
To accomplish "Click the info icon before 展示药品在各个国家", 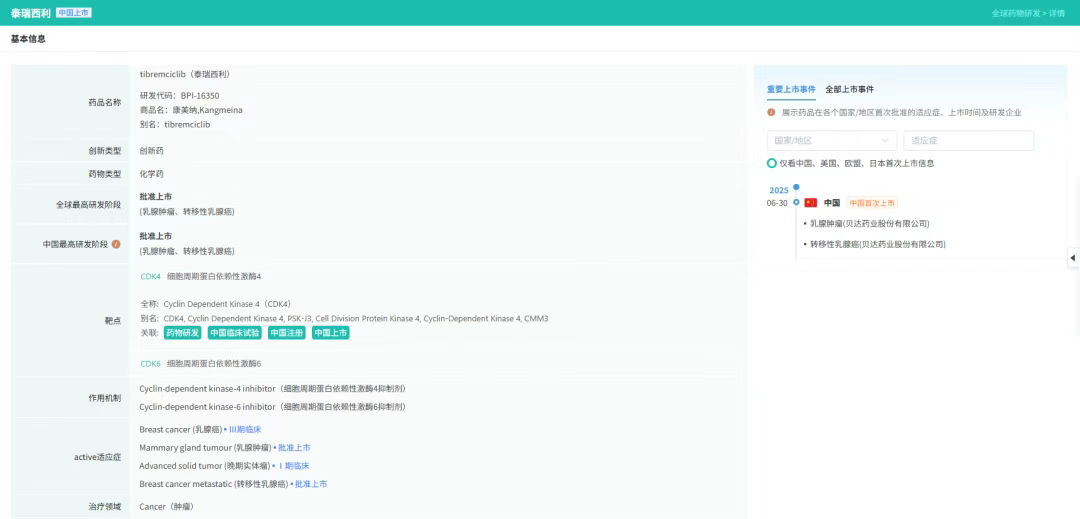I will [x=771, y=112].
